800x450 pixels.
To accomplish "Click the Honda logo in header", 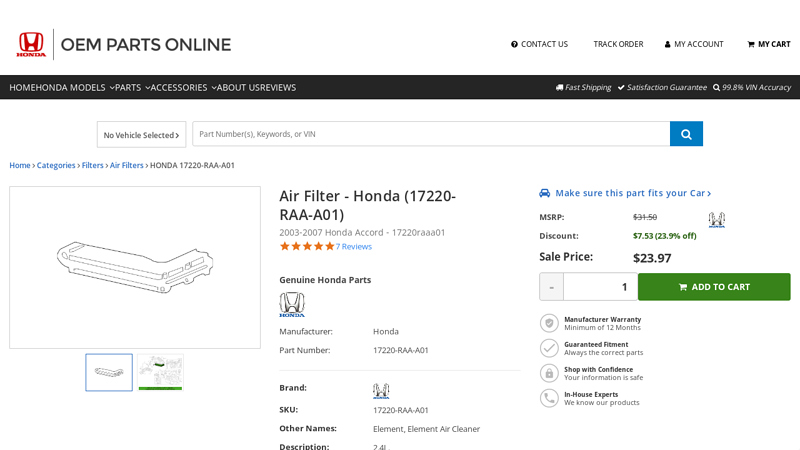I will [31, 44].
